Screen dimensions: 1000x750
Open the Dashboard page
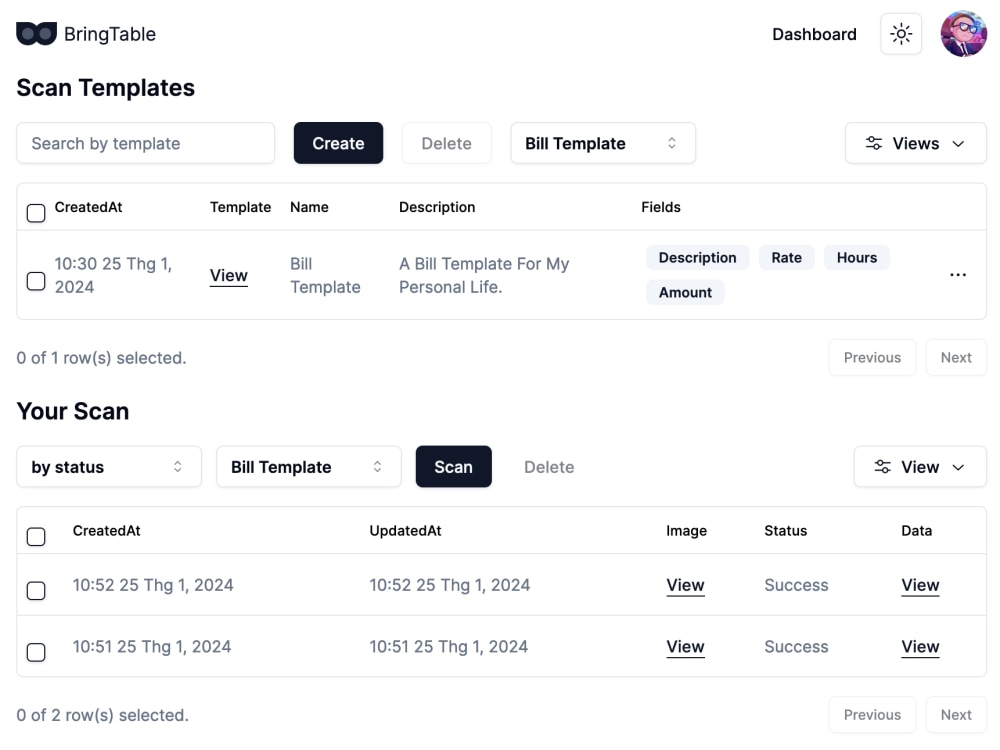[x=814, y=33]
